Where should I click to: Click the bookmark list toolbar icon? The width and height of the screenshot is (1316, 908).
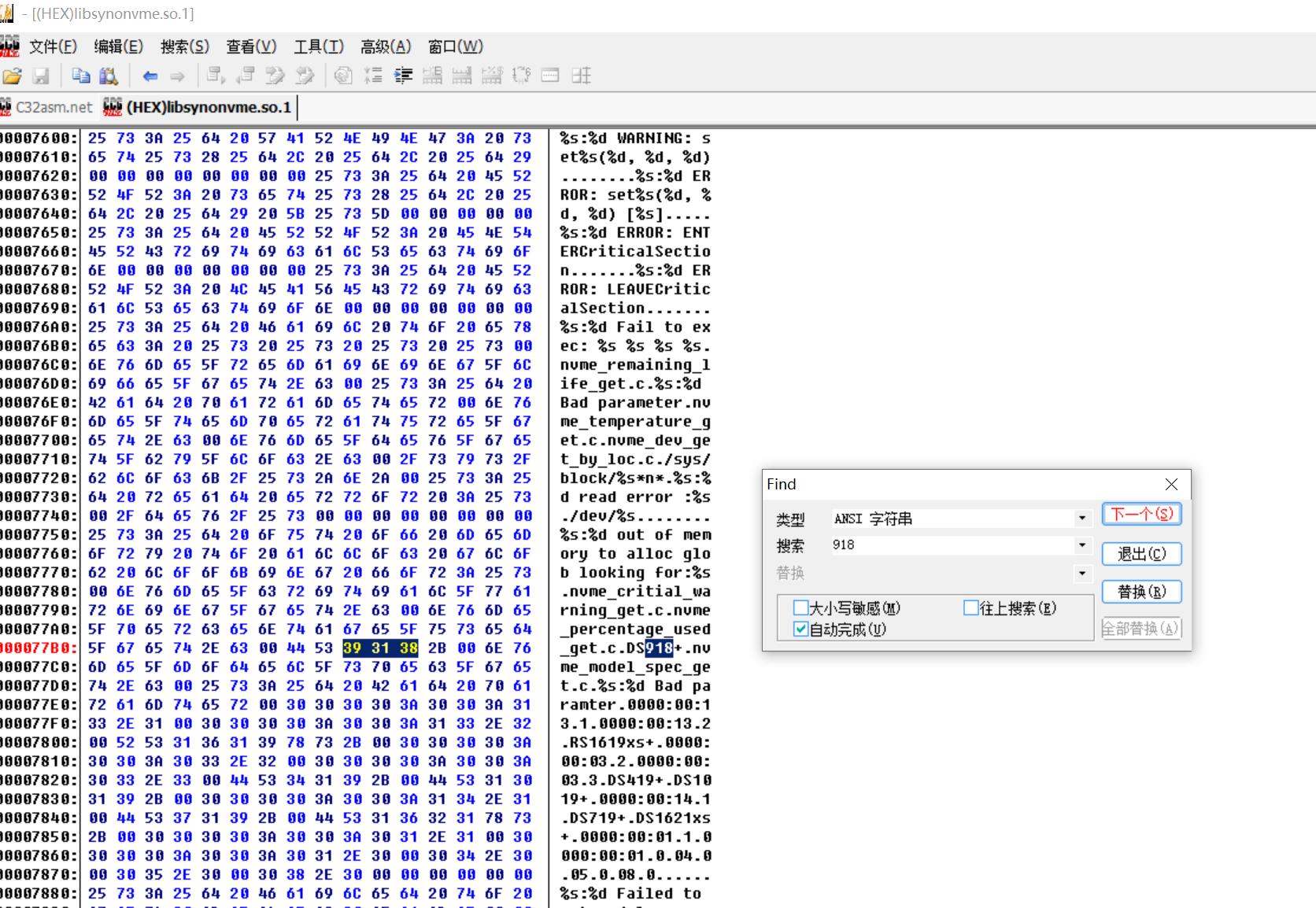373,76
